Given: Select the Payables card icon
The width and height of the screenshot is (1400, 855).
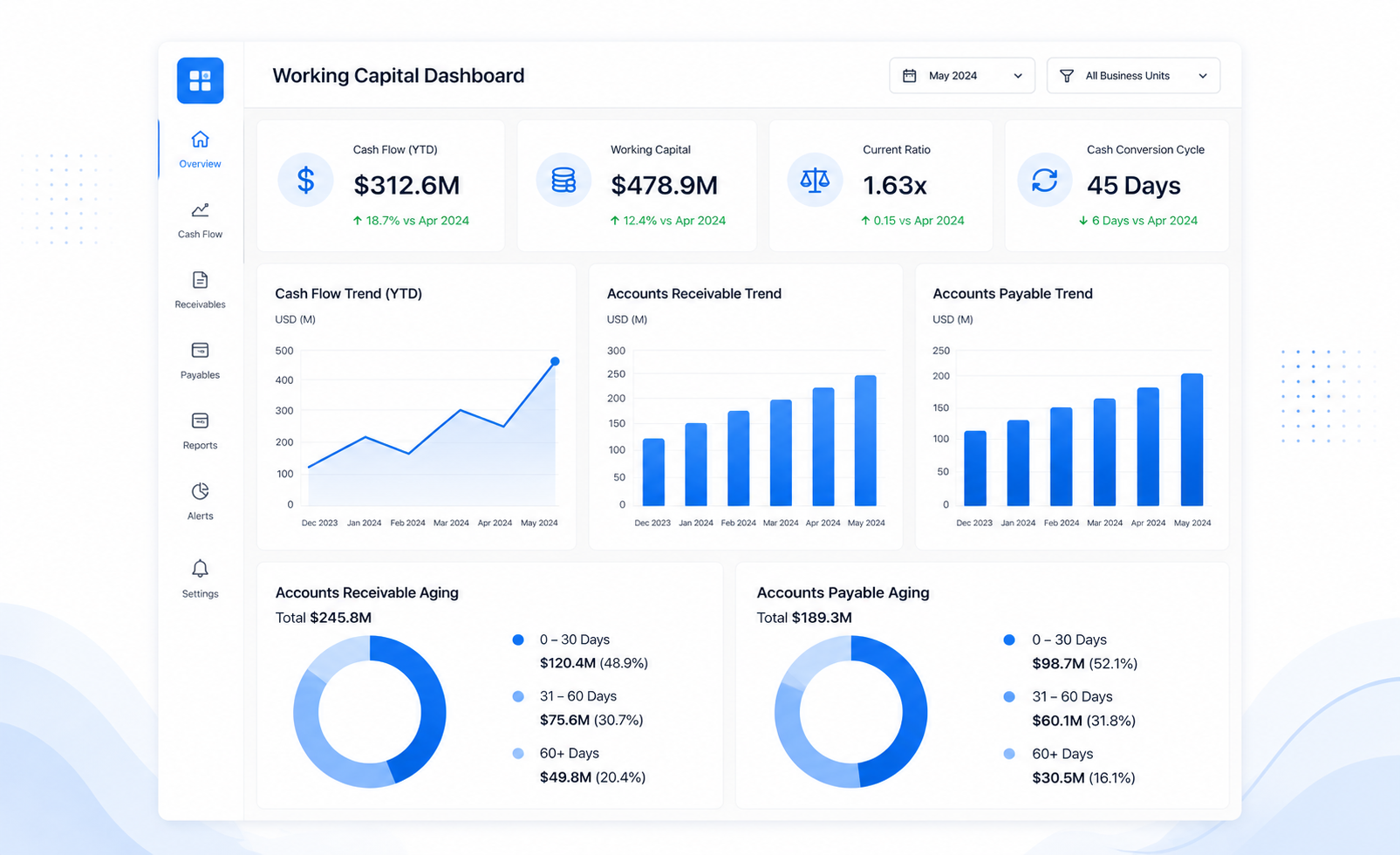Looking at the screenshot, I should coord(200,350).
